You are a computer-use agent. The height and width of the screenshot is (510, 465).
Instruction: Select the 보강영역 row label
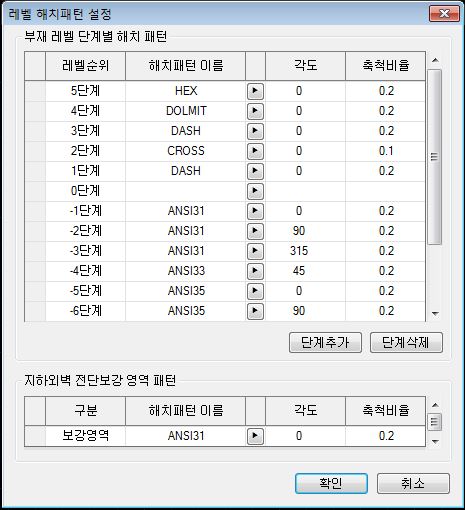(x=85, y=436)
